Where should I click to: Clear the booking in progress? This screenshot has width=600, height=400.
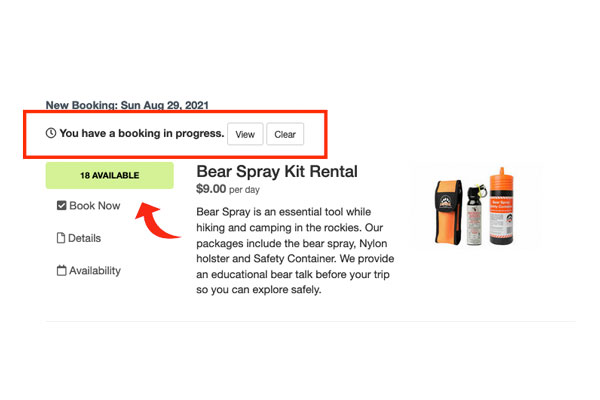[284, 134]
